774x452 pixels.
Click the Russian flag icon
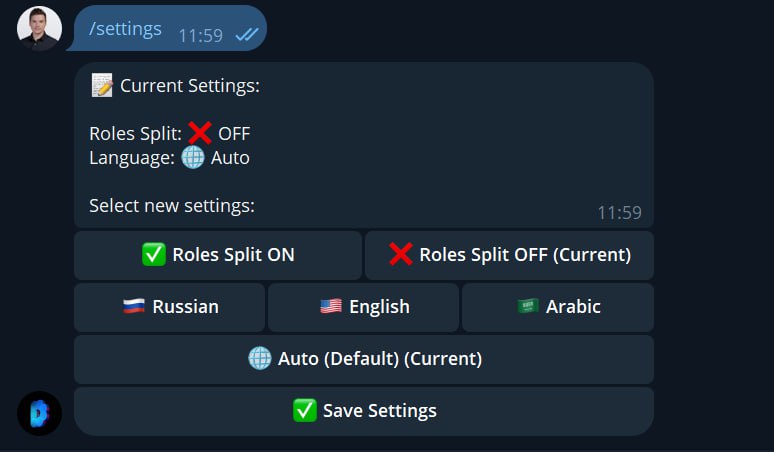coord(134,306)
